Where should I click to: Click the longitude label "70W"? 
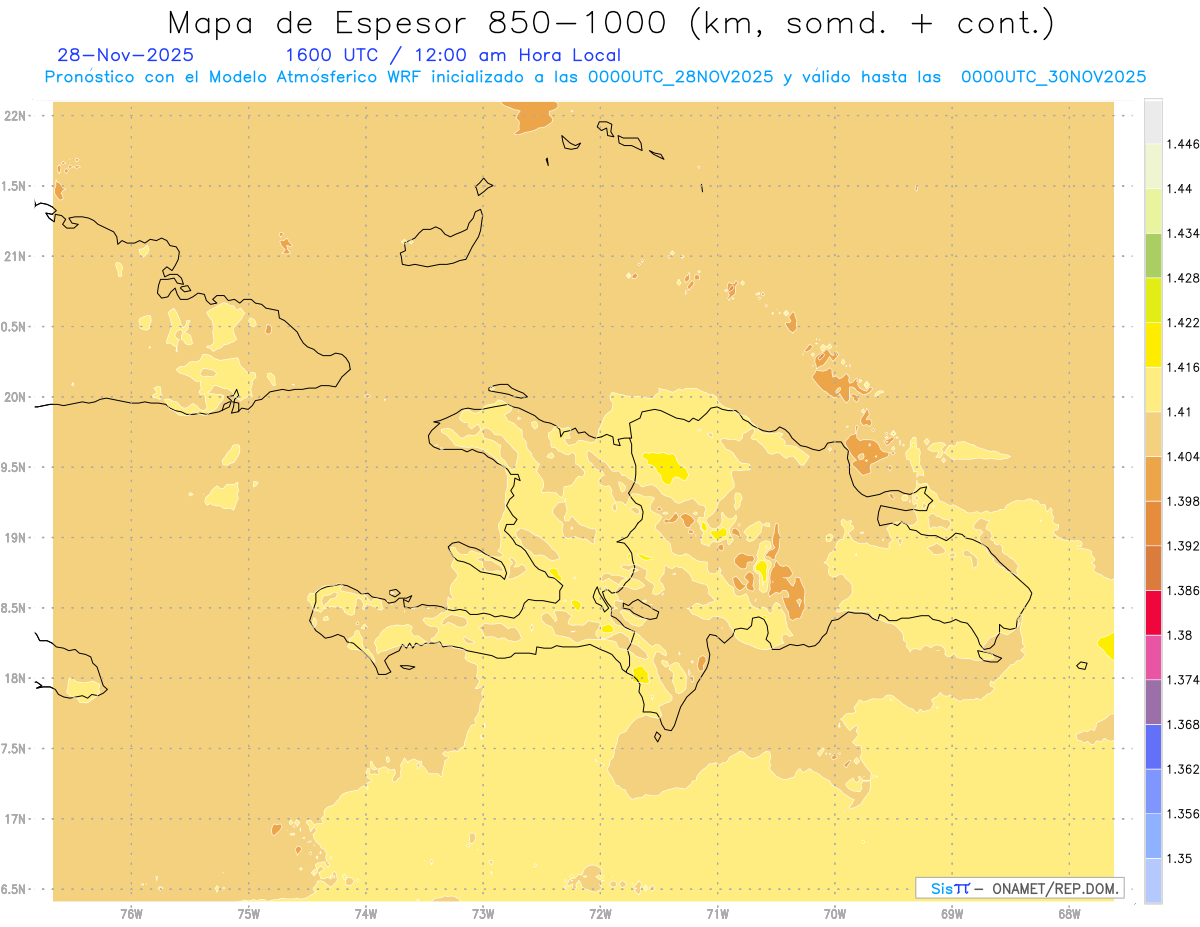(835, 913)
